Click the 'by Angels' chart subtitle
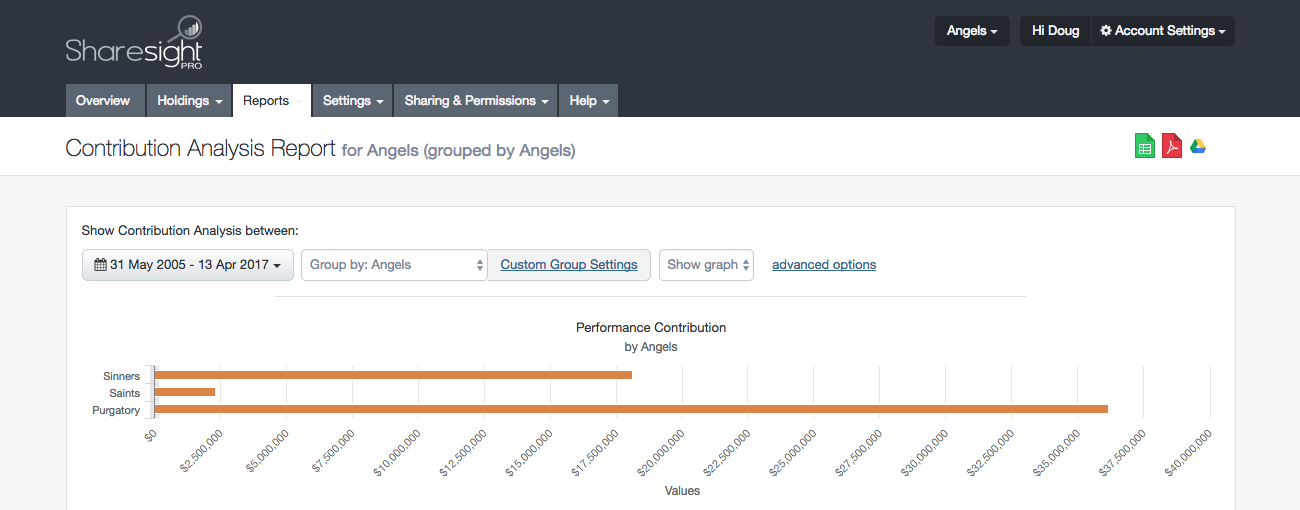1300x510 pixels. (651, 347)
